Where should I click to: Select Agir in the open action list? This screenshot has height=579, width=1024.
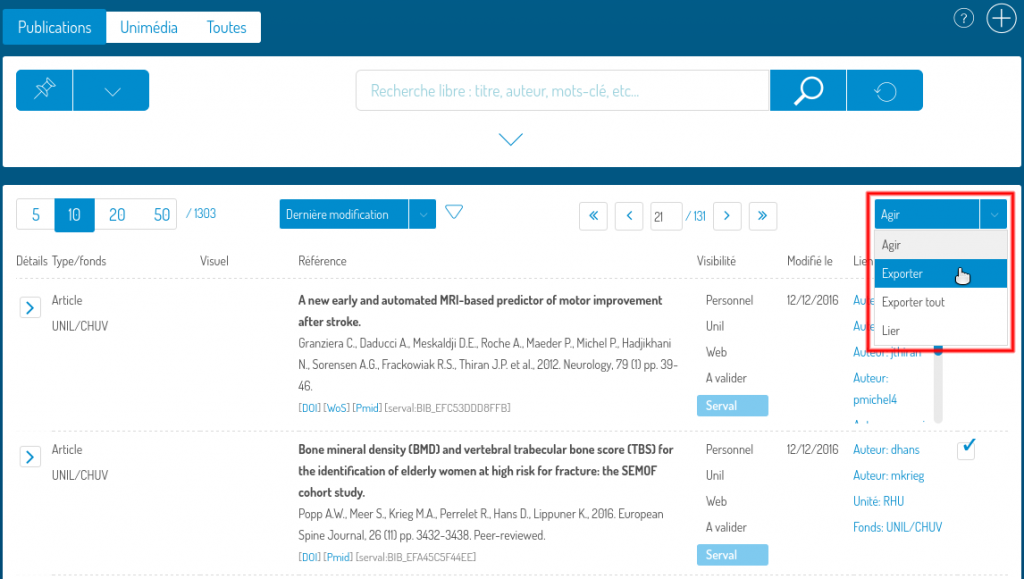[940, 245]
